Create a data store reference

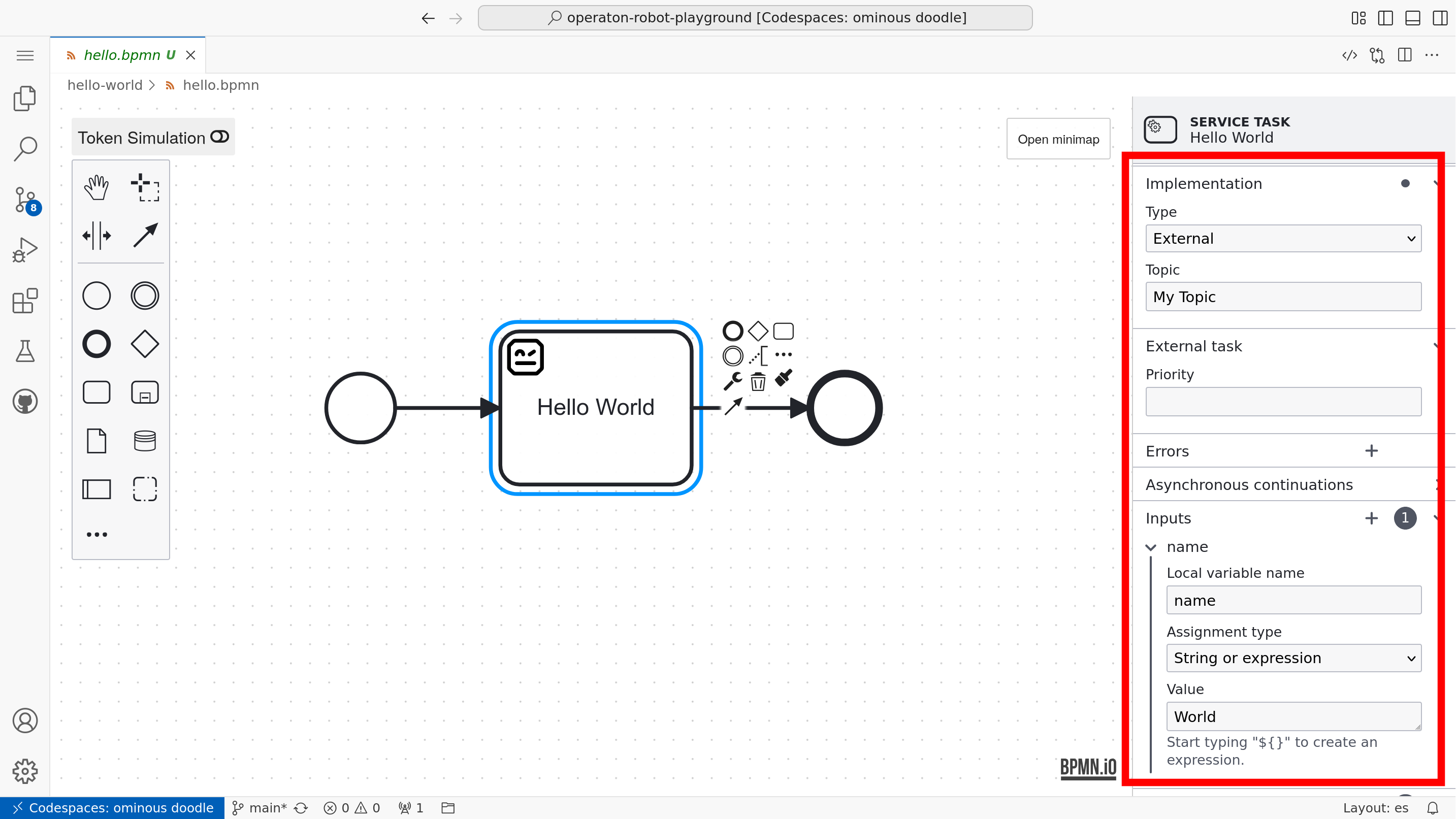coord(145,441)
